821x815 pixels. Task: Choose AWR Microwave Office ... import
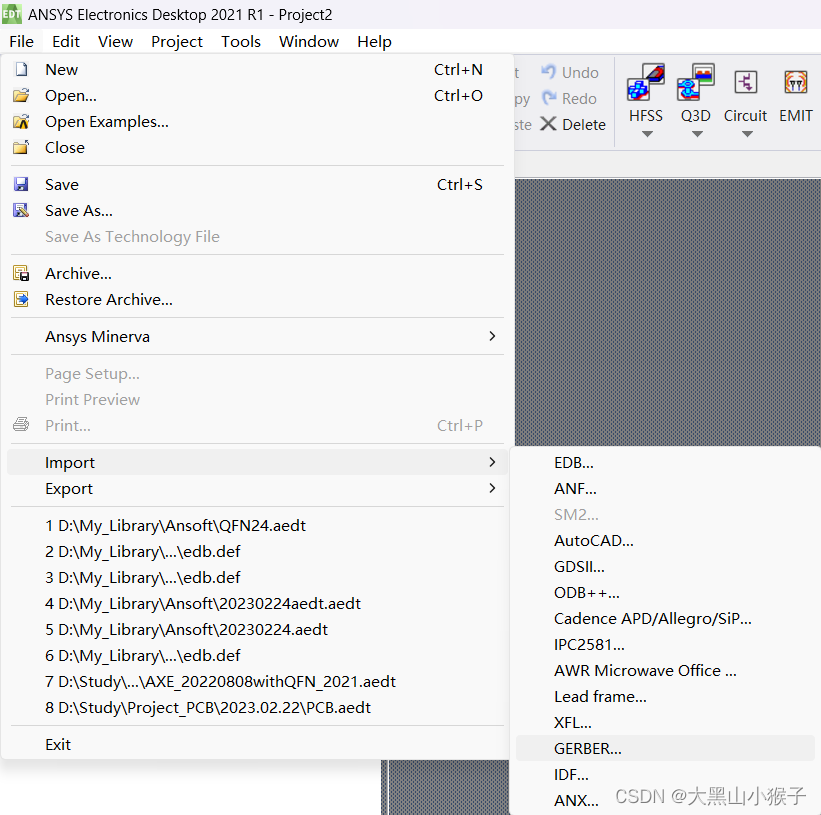click(x=665, y=671)
